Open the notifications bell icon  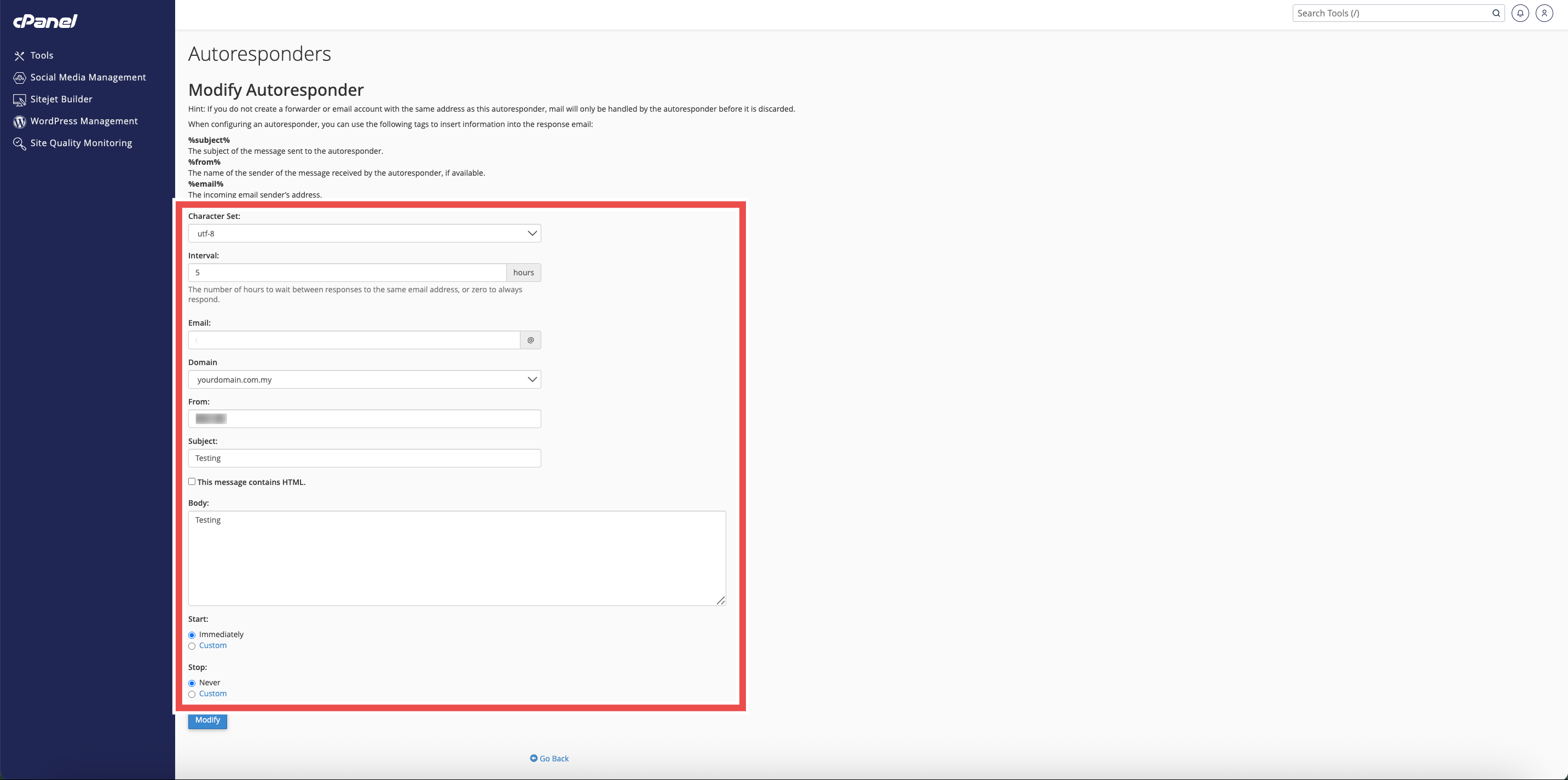tap(1520, 13)
